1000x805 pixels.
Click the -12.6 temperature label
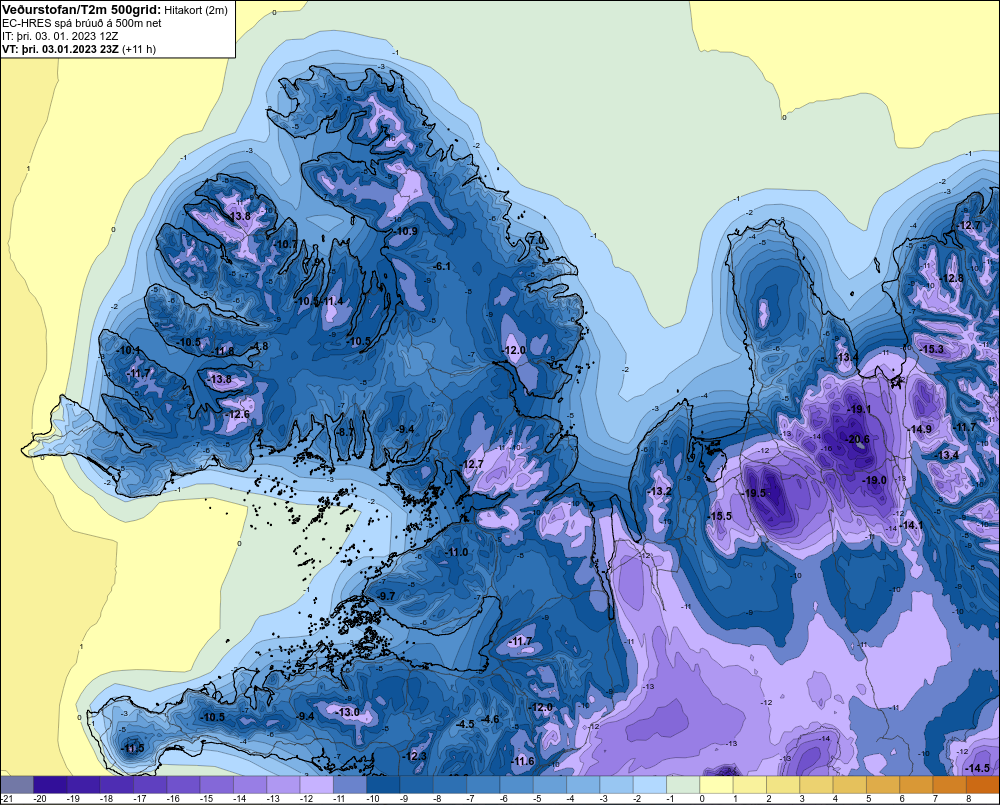(x=237, y=414)
